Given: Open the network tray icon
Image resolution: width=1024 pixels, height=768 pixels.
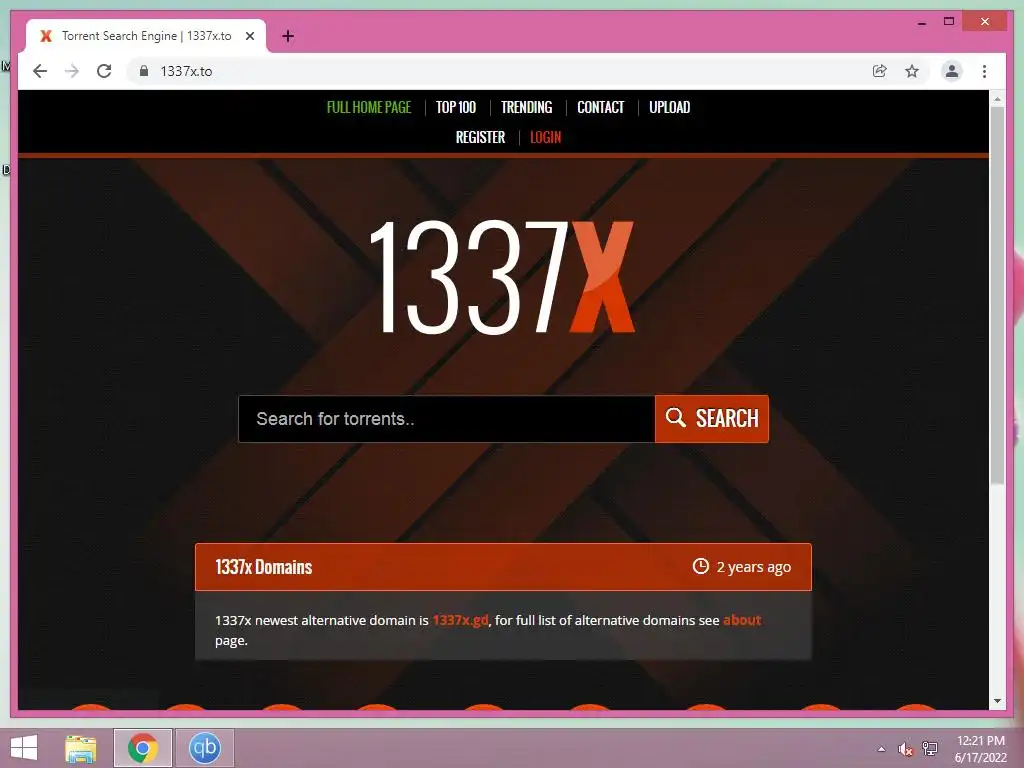Looking at the screenshot, I should click(x=930, y=749).
